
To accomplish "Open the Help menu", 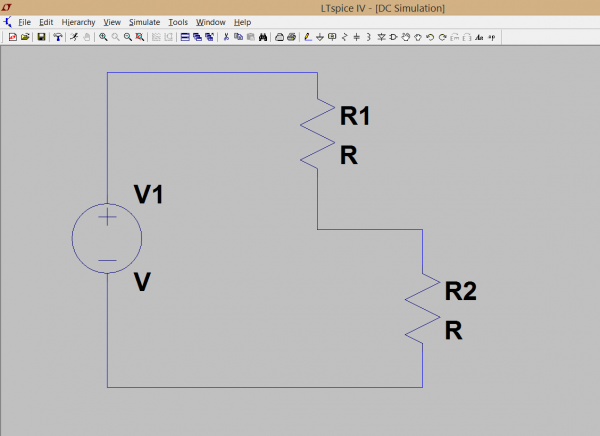I will coord(242,22).
